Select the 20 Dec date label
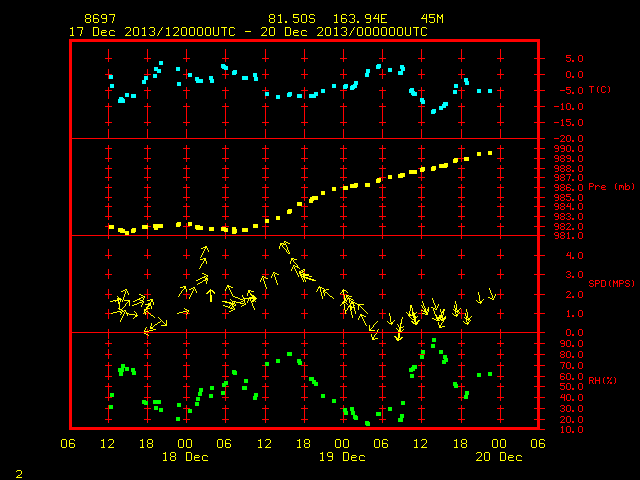Screen dimensions: 640x480 pyautogui.click(x=499, y=457)
